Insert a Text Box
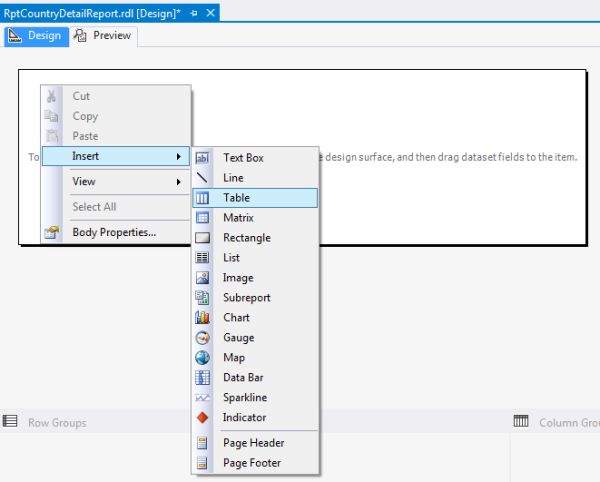 (x=255, y=158)
